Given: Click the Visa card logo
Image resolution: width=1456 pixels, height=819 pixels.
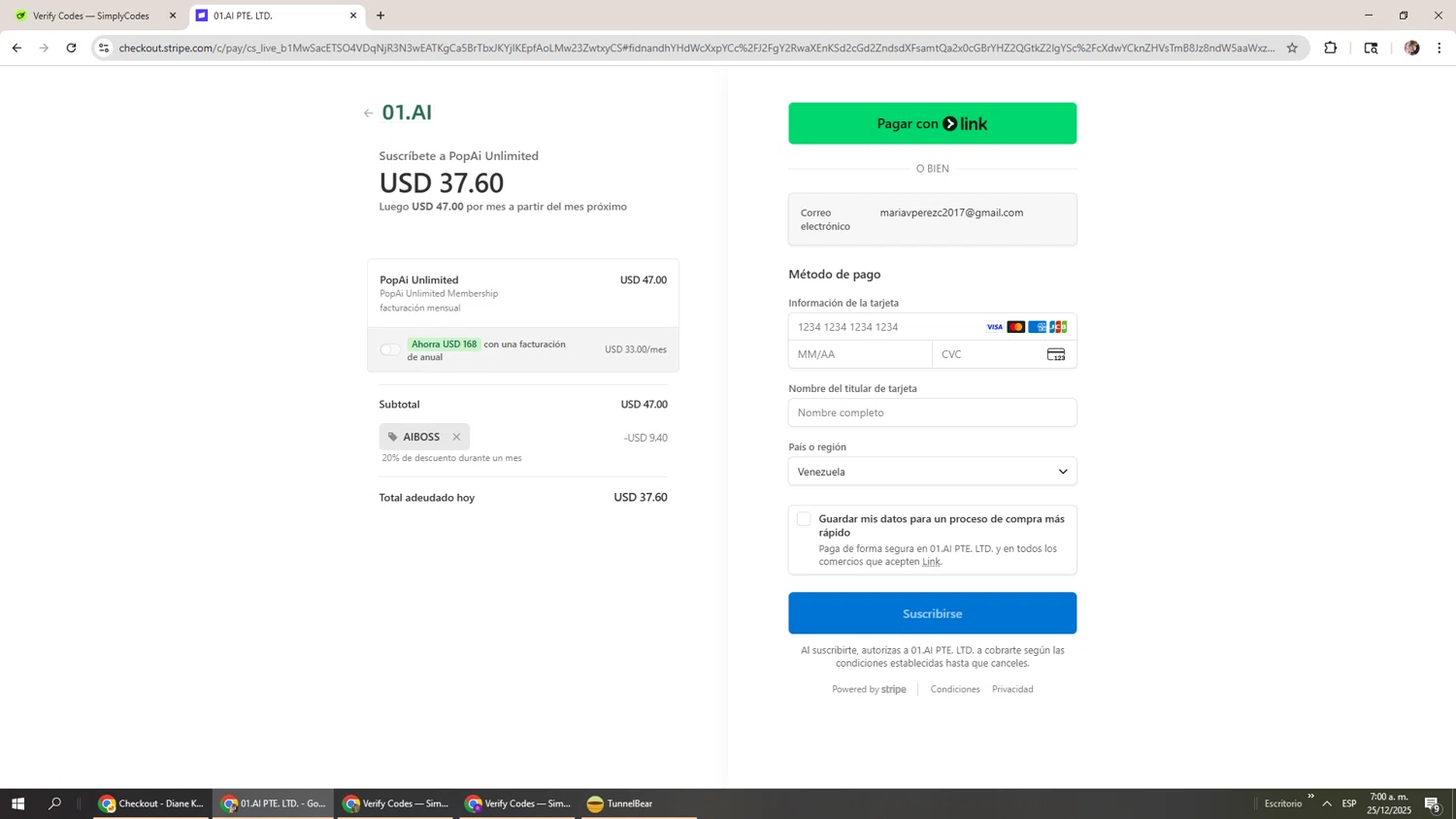Looking at the screenshot, I should point(995,327).
